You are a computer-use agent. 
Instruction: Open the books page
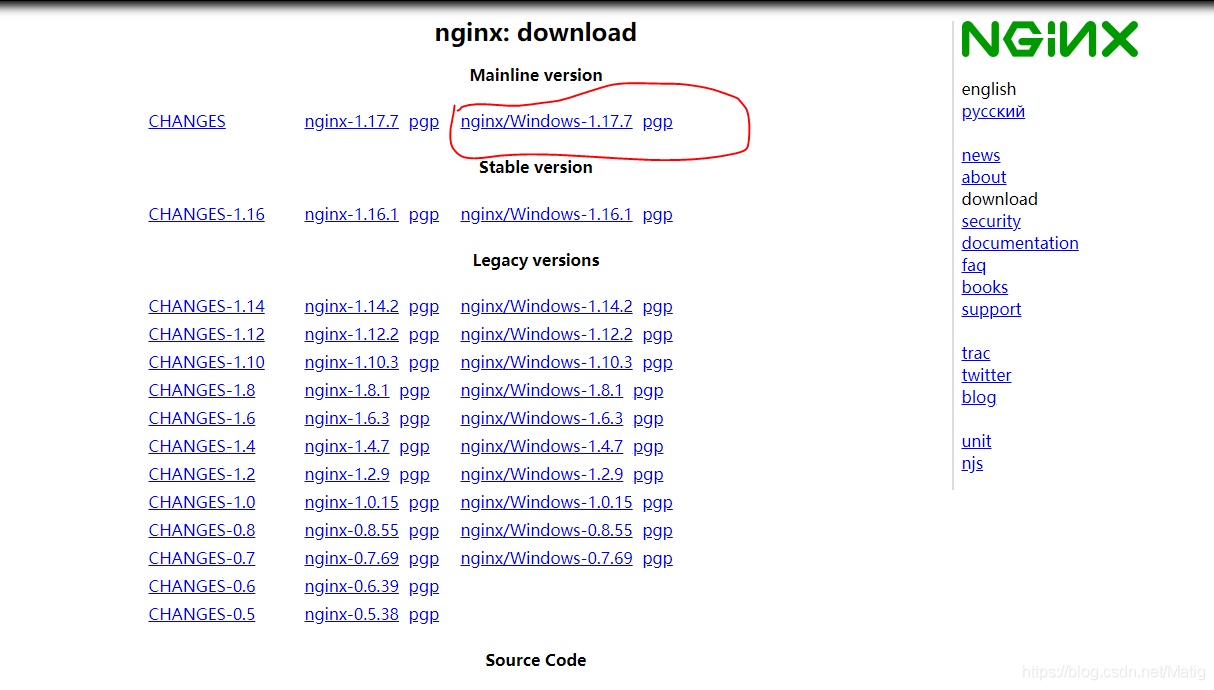(x=985, y=287)
